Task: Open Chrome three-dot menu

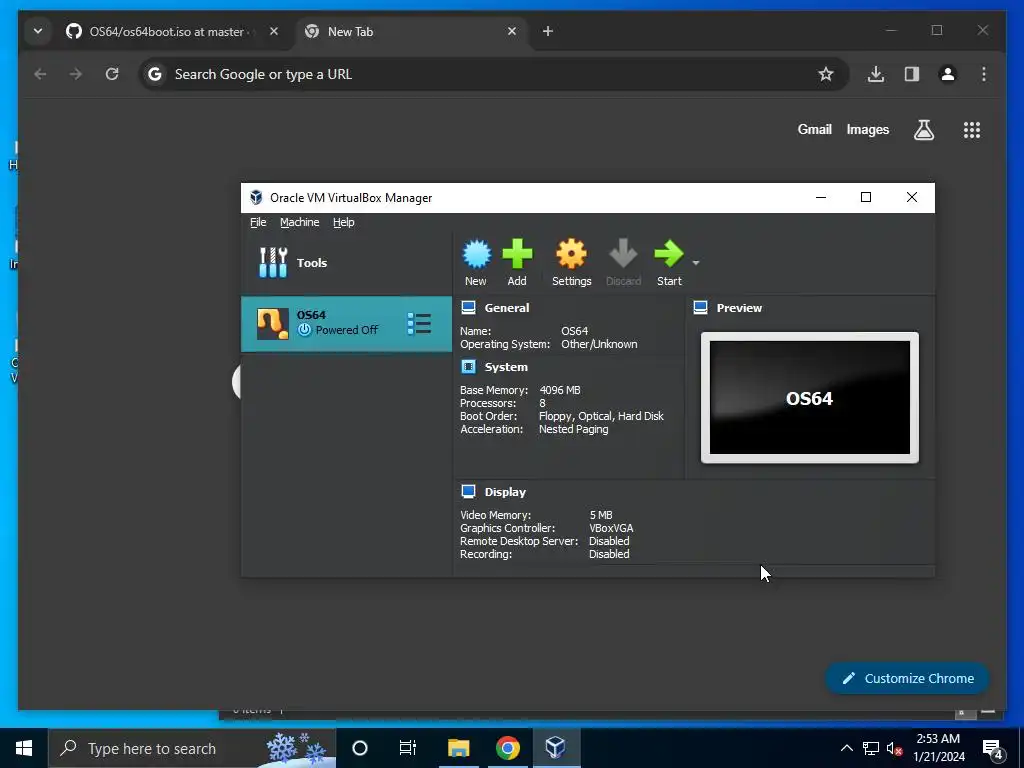Action: click(984, 74)
